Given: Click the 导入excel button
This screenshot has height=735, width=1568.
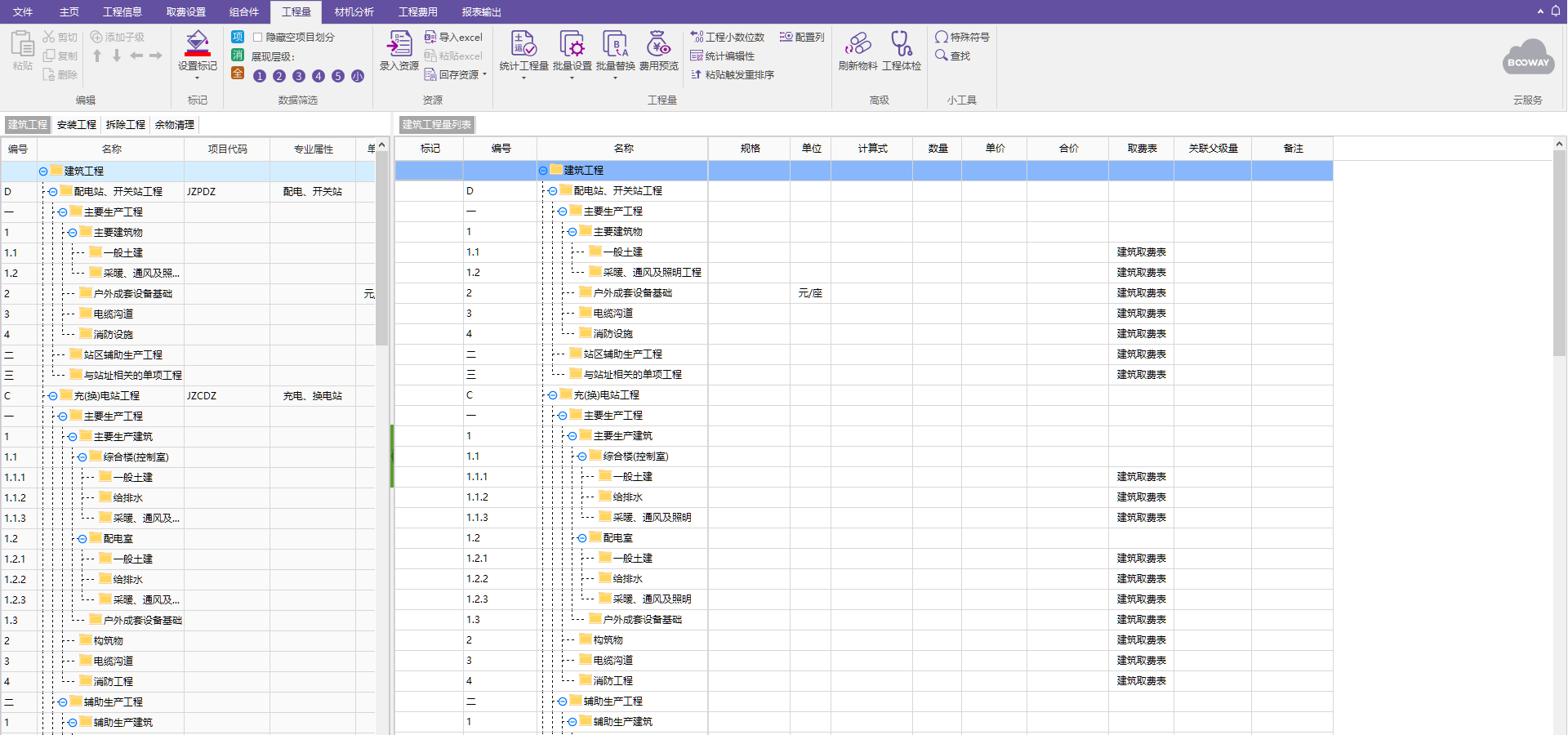Looking at the screenshot, I should [454, 37].
